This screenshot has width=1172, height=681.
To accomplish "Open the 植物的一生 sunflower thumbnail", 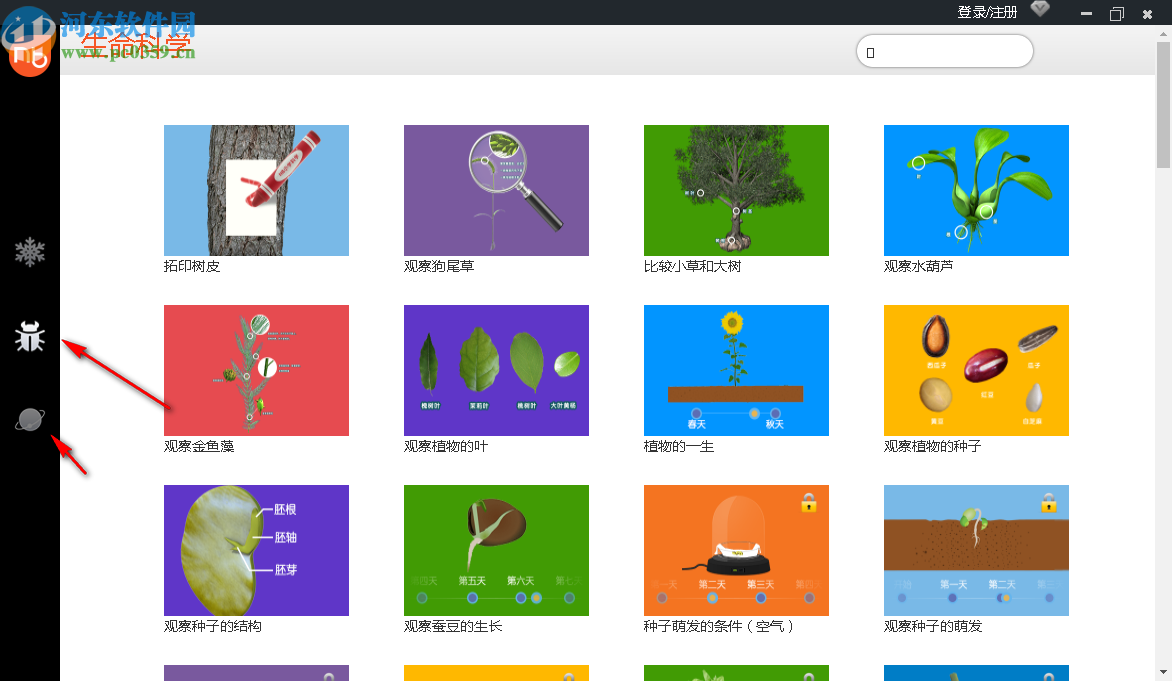I will click(x=736, y=370).
